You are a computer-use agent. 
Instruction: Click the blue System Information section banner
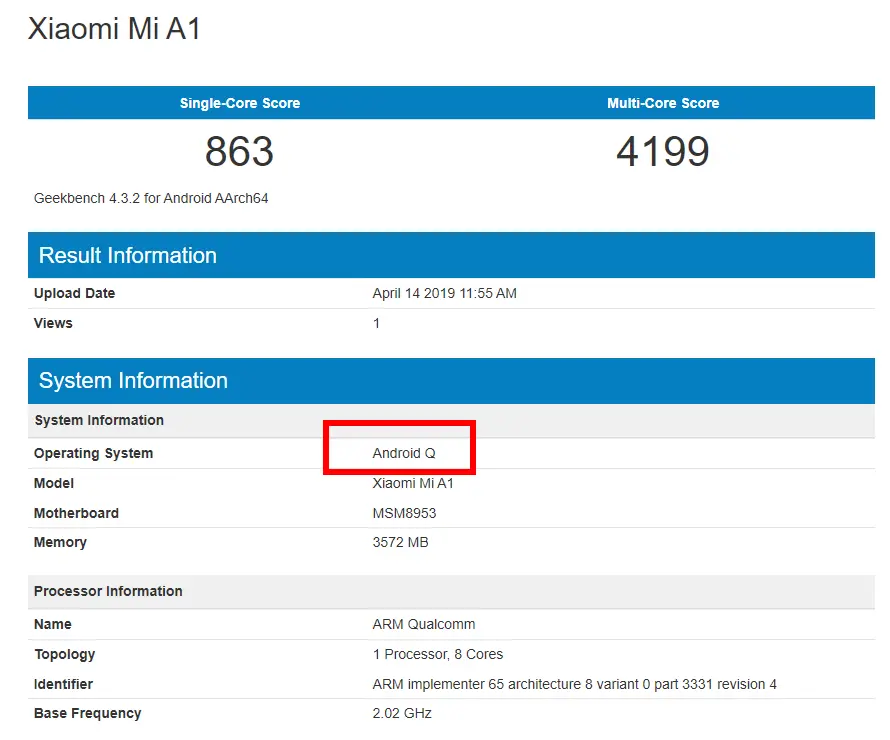click(451, 380)
